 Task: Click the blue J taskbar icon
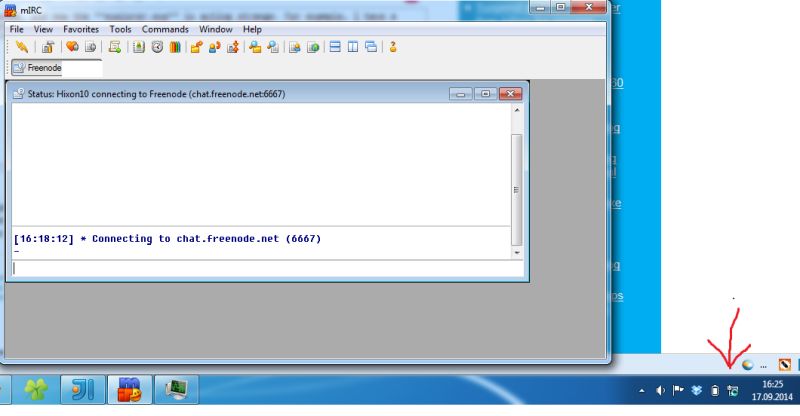click(x=83, y=390)
